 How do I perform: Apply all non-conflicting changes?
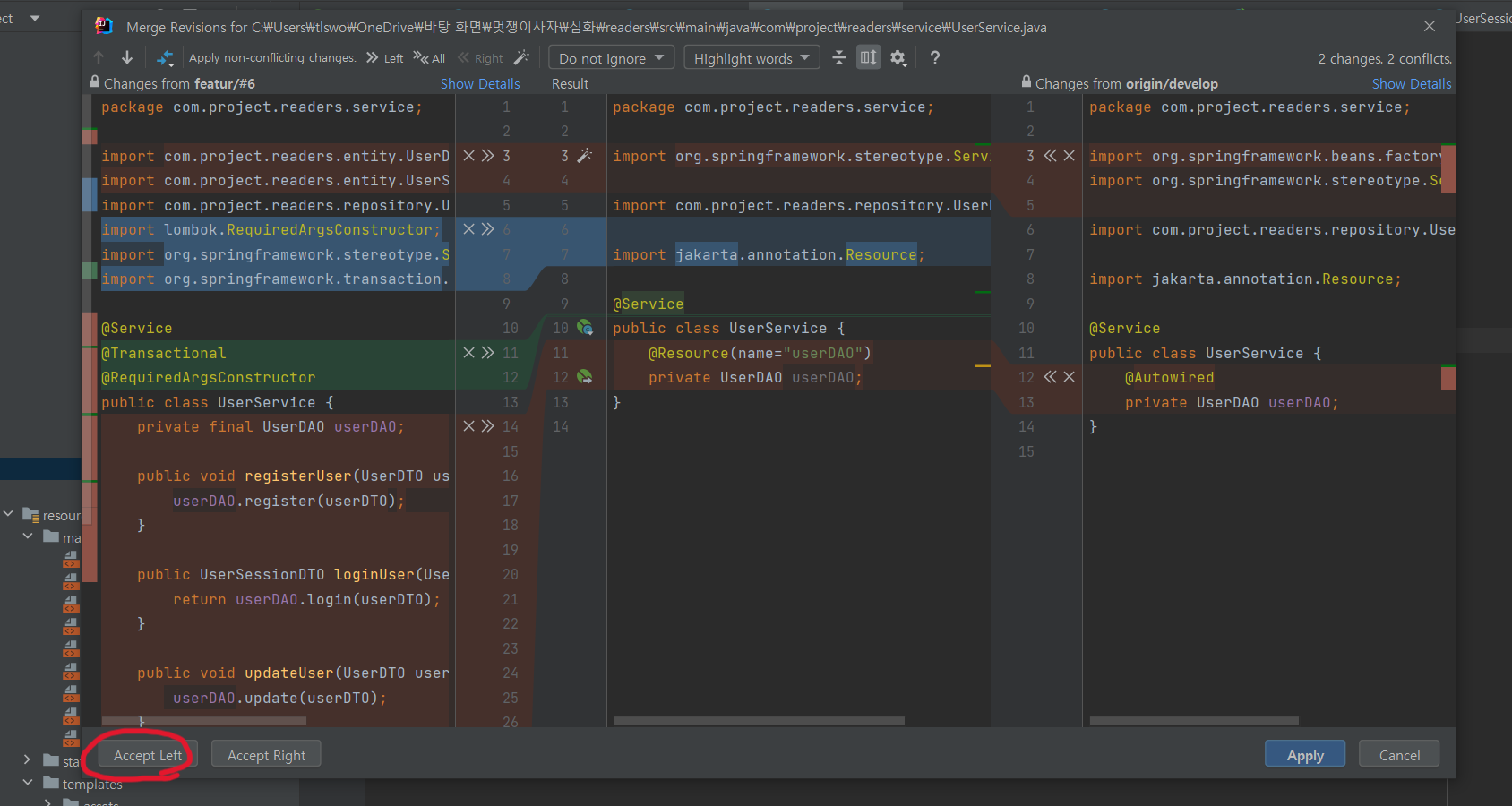430,58
